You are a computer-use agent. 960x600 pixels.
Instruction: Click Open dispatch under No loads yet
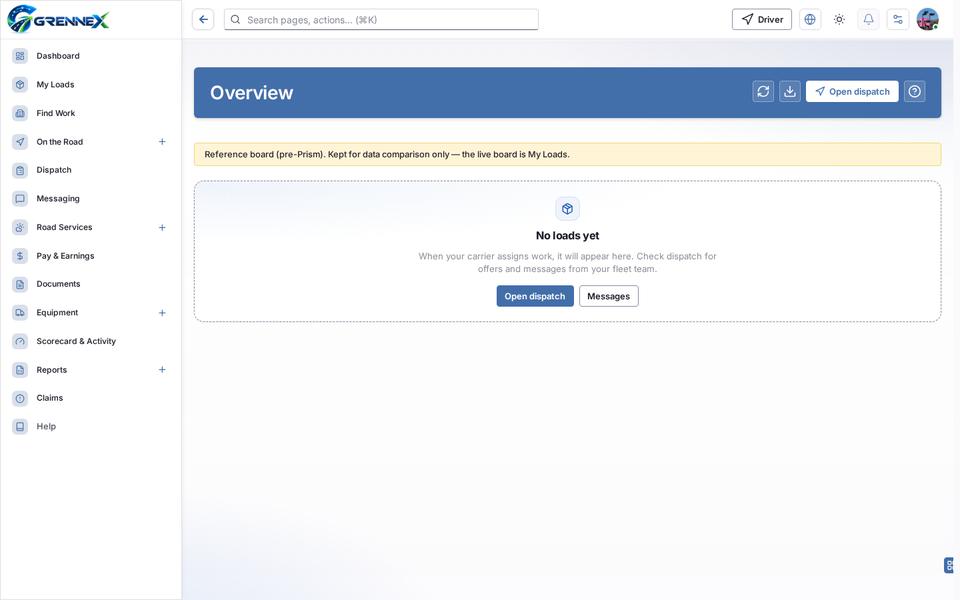535,296
